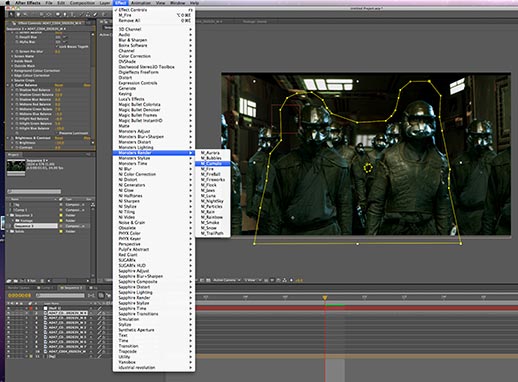Choose M_Smoke from the submenu
The image size is (518, 382).
tap(213, 223)
